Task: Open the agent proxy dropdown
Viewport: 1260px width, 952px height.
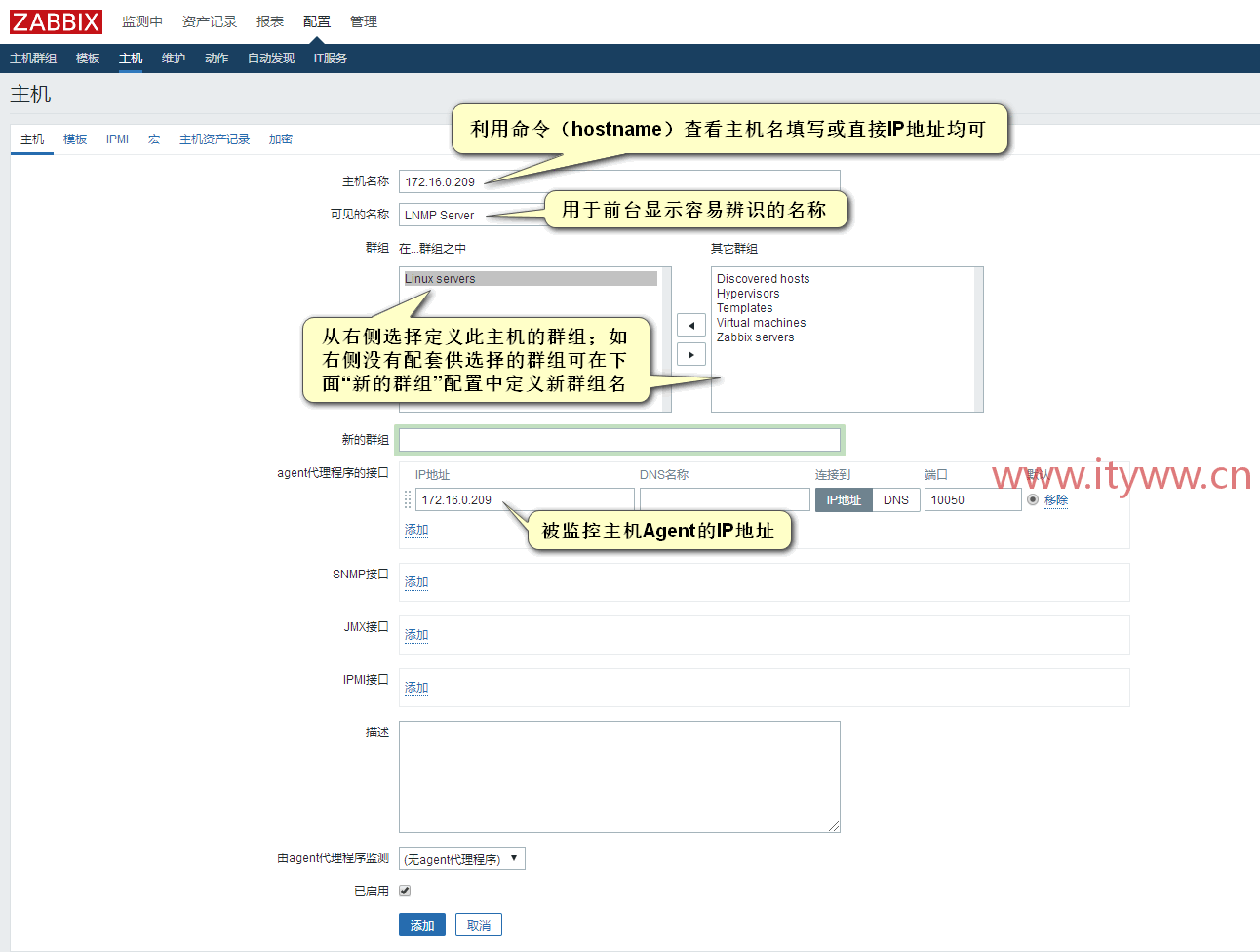Action: pos(462,858)
